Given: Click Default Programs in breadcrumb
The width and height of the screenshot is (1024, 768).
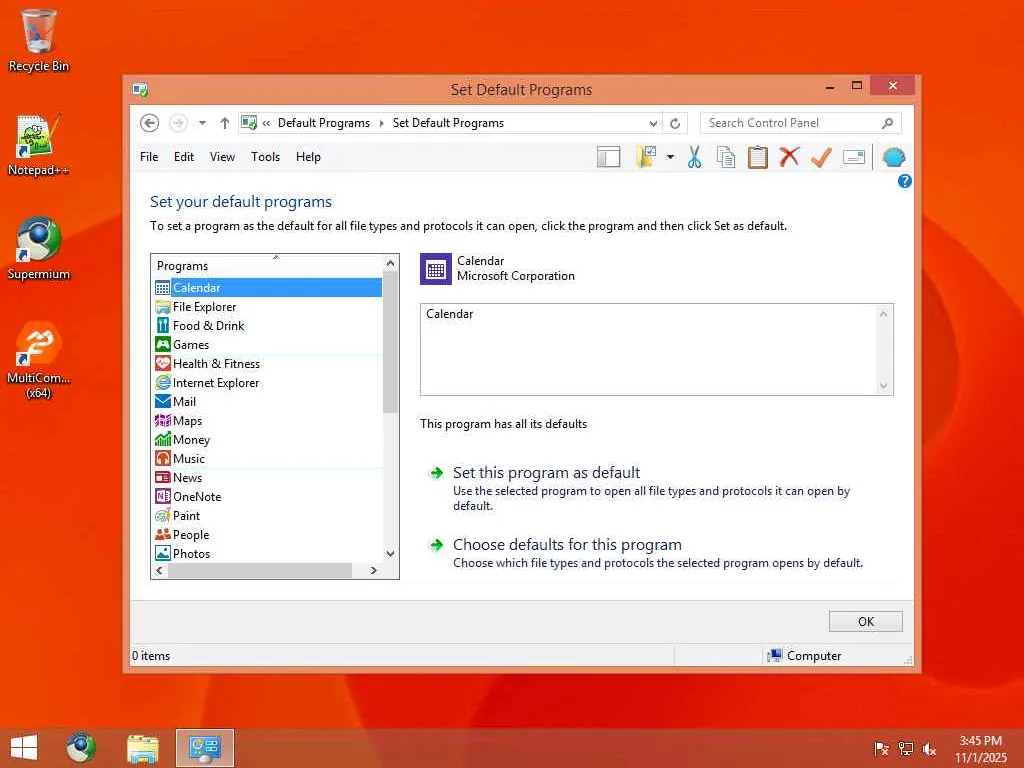Looking at the screenshot, I should click(324, 123).
